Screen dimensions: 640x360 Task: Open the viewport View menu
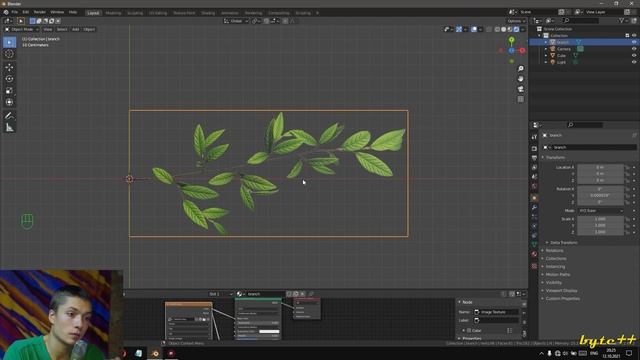(48, 29)
